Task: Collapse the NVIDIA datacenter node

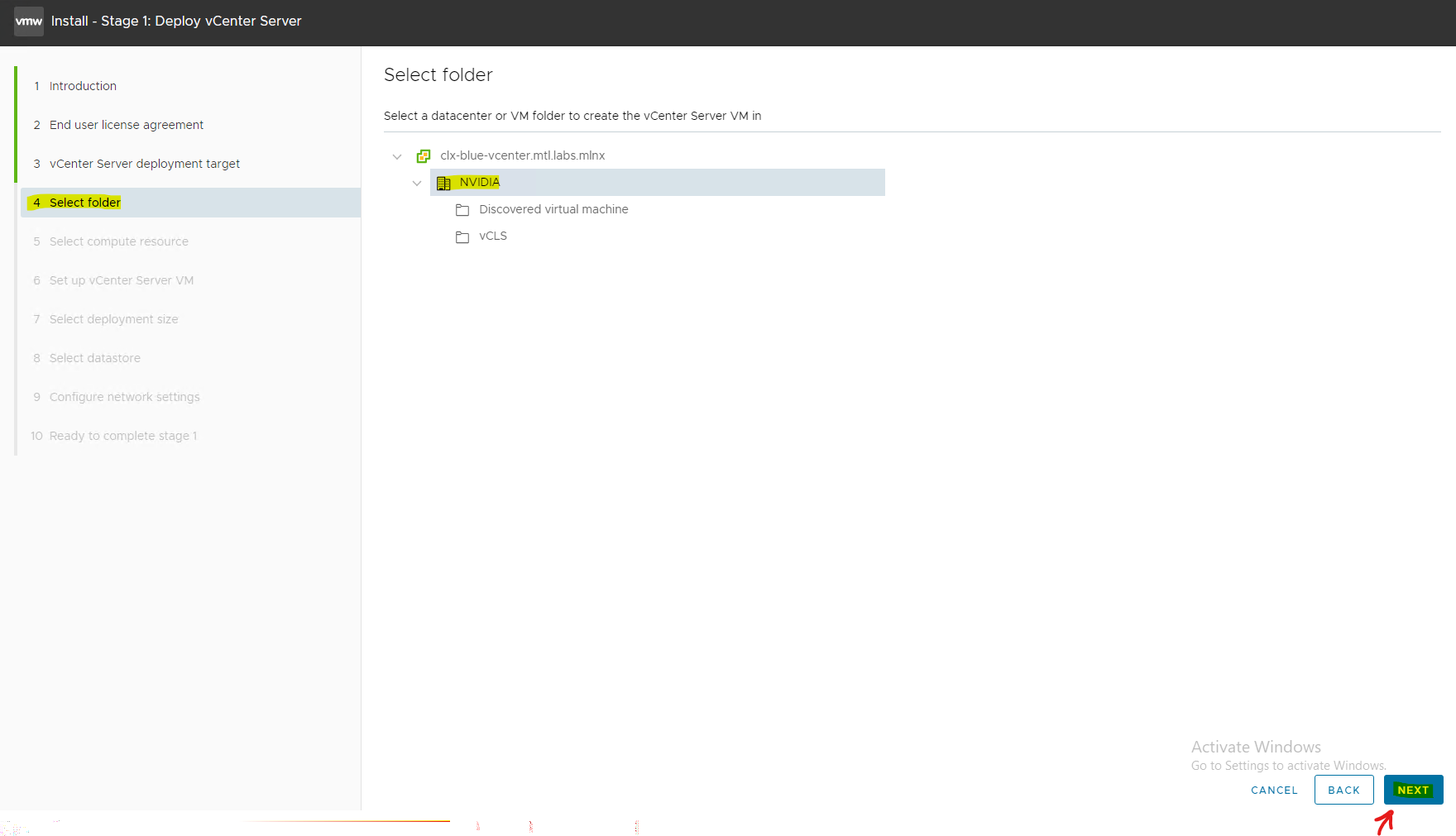Action: (x=417, y=183)
